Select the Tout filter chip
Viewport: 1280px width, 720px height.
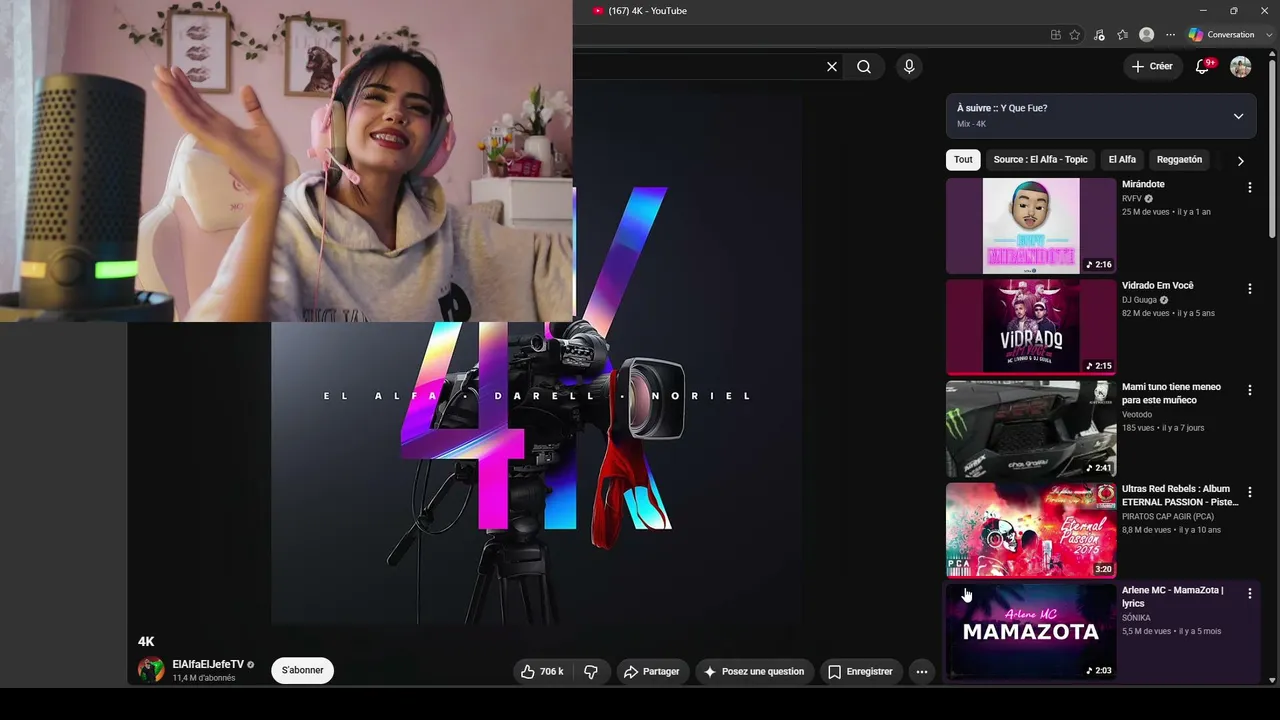pos(963,160)
